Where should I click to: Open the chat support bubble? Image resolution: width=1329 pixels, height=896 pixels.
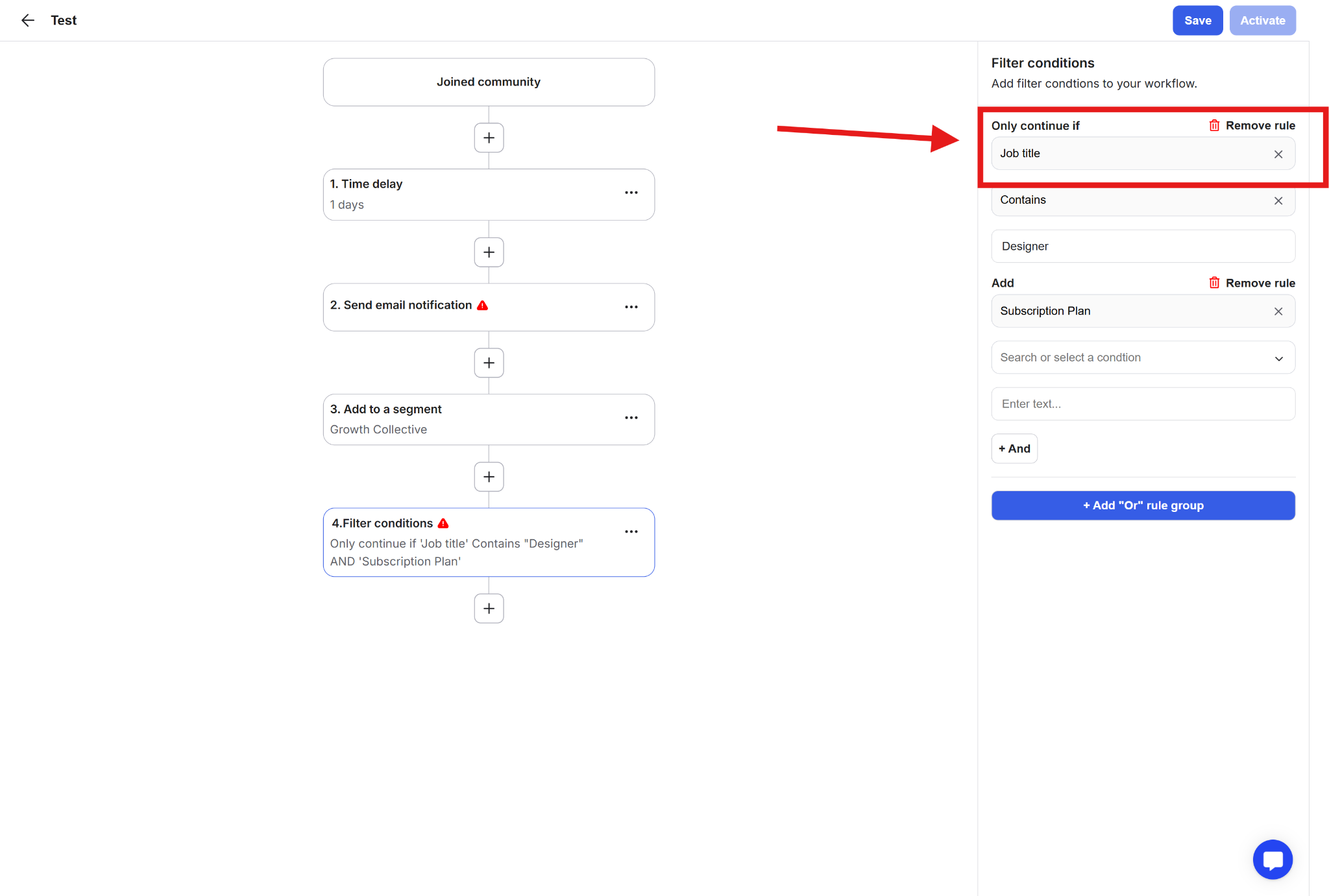(1272, 860)
